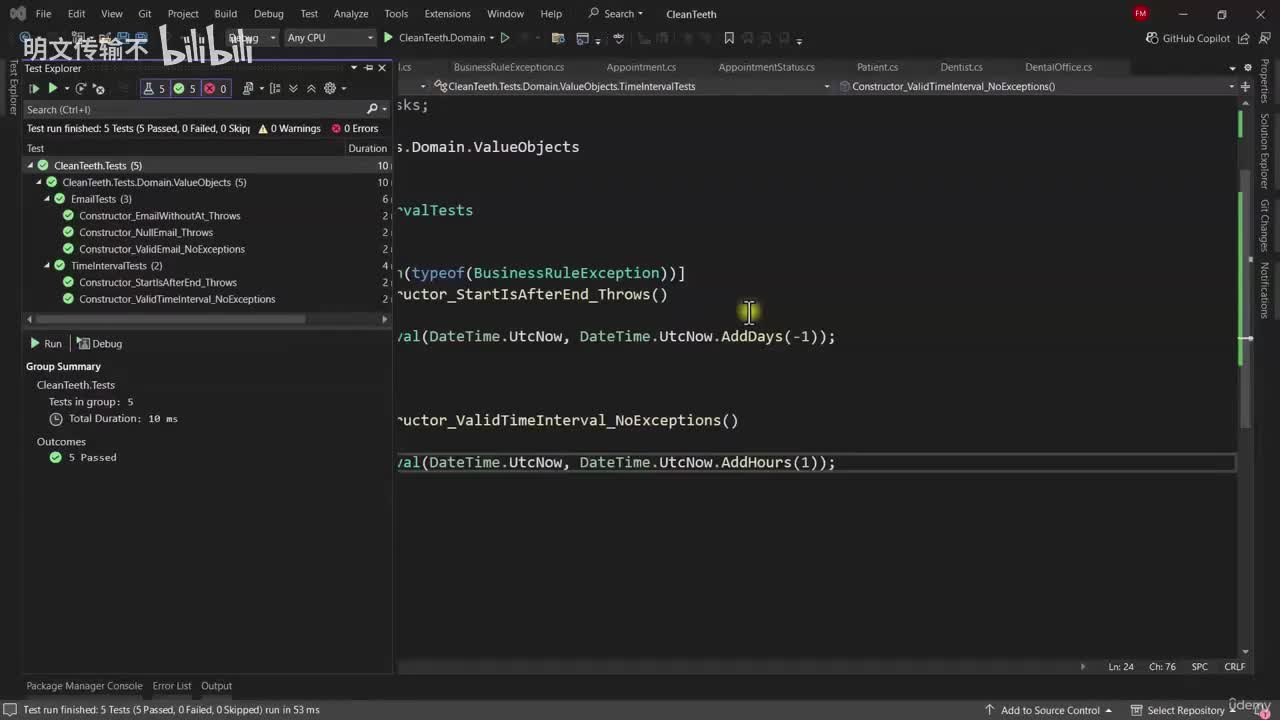Click Select Repository in status bar
The width and height of the screenshot is (1280, 720).
pos(1186,710)
